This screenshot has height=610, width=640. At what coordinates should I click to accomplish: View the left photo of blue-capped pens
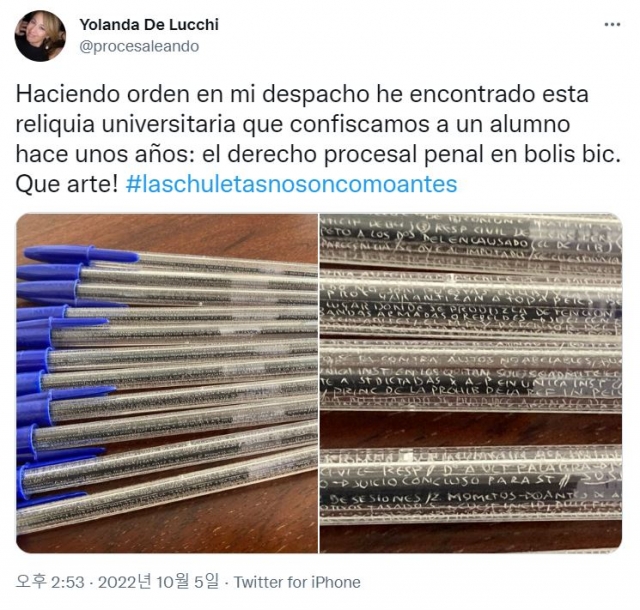167,383
